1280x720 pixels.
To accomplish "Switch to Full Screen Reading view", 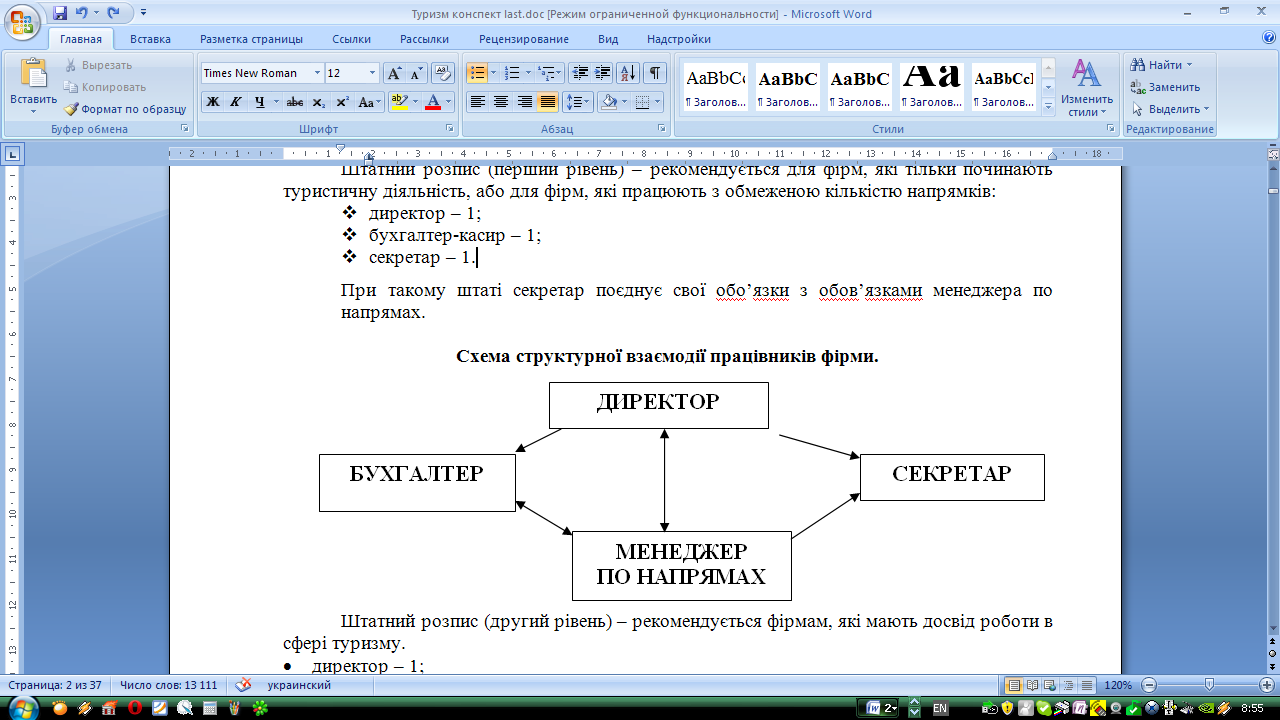I will tap(1033, 685).
